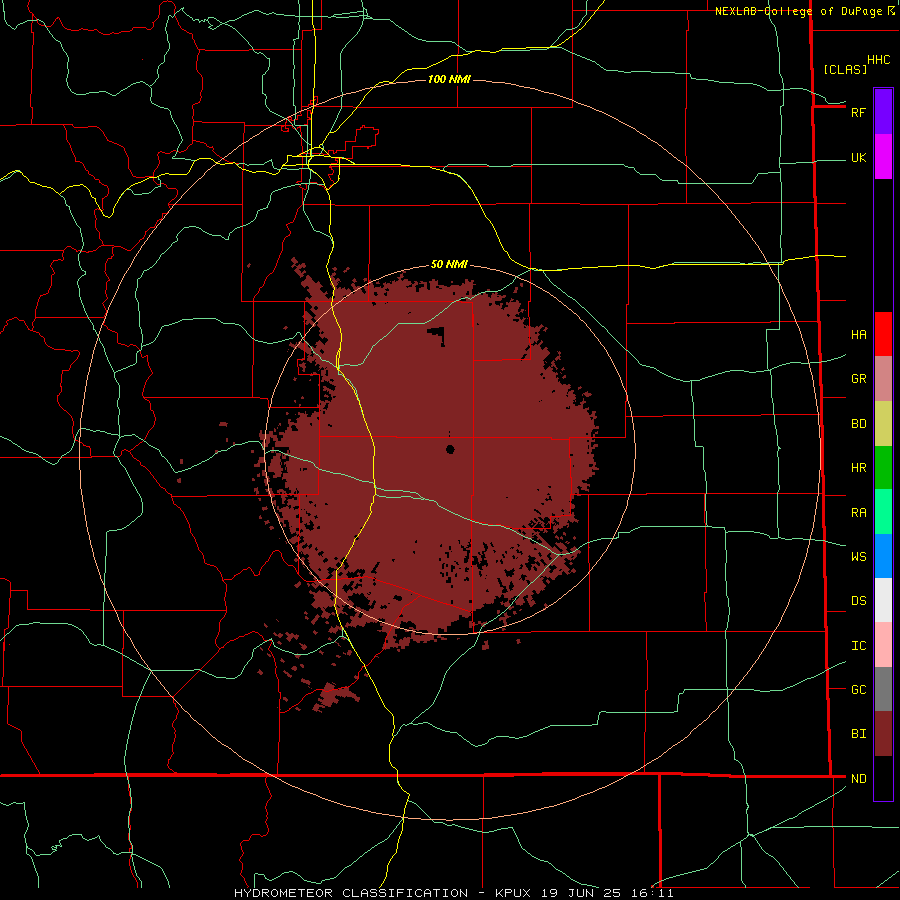Click the 19 JUN 25 date text
This screenshot has height=900, width=900.
pyautogui.click(x=582, y=893)
